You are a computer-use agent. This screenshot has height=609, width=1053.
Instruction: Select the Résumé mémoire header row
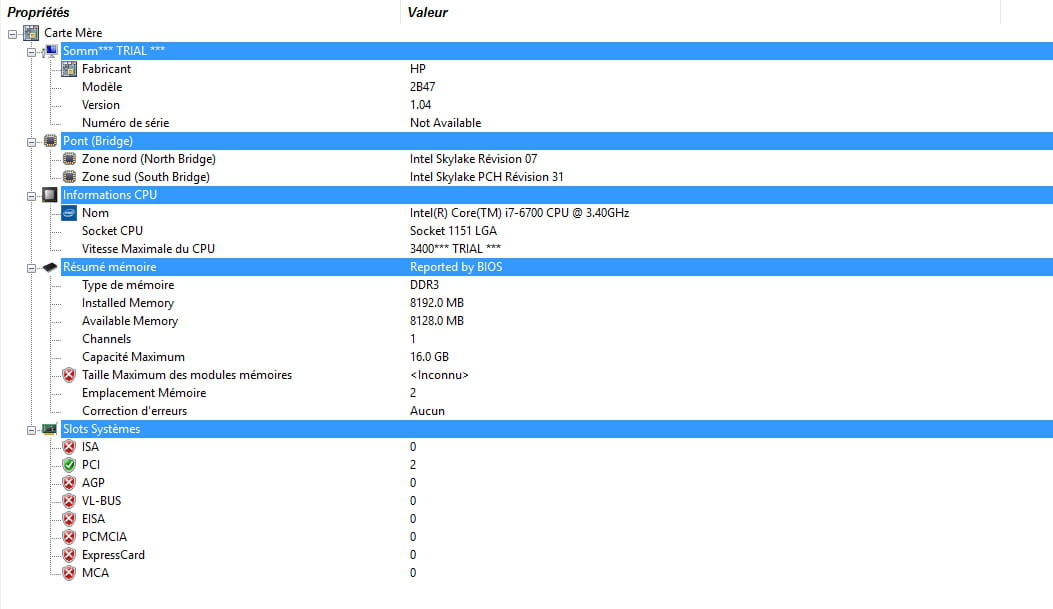[x=557, y=267]
